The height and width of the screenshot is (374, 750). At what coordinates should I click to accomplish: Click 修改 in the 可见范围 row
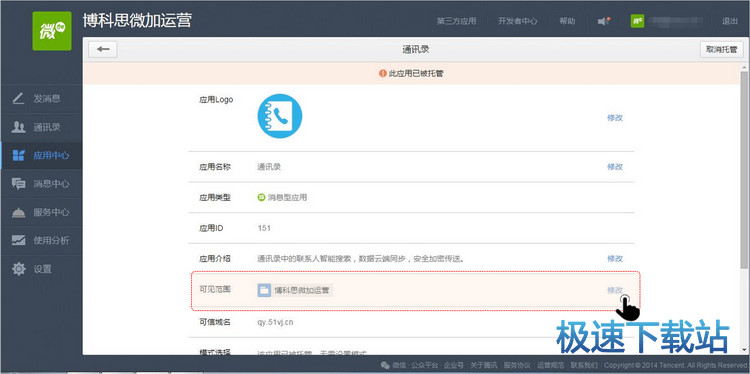[615, 290]
